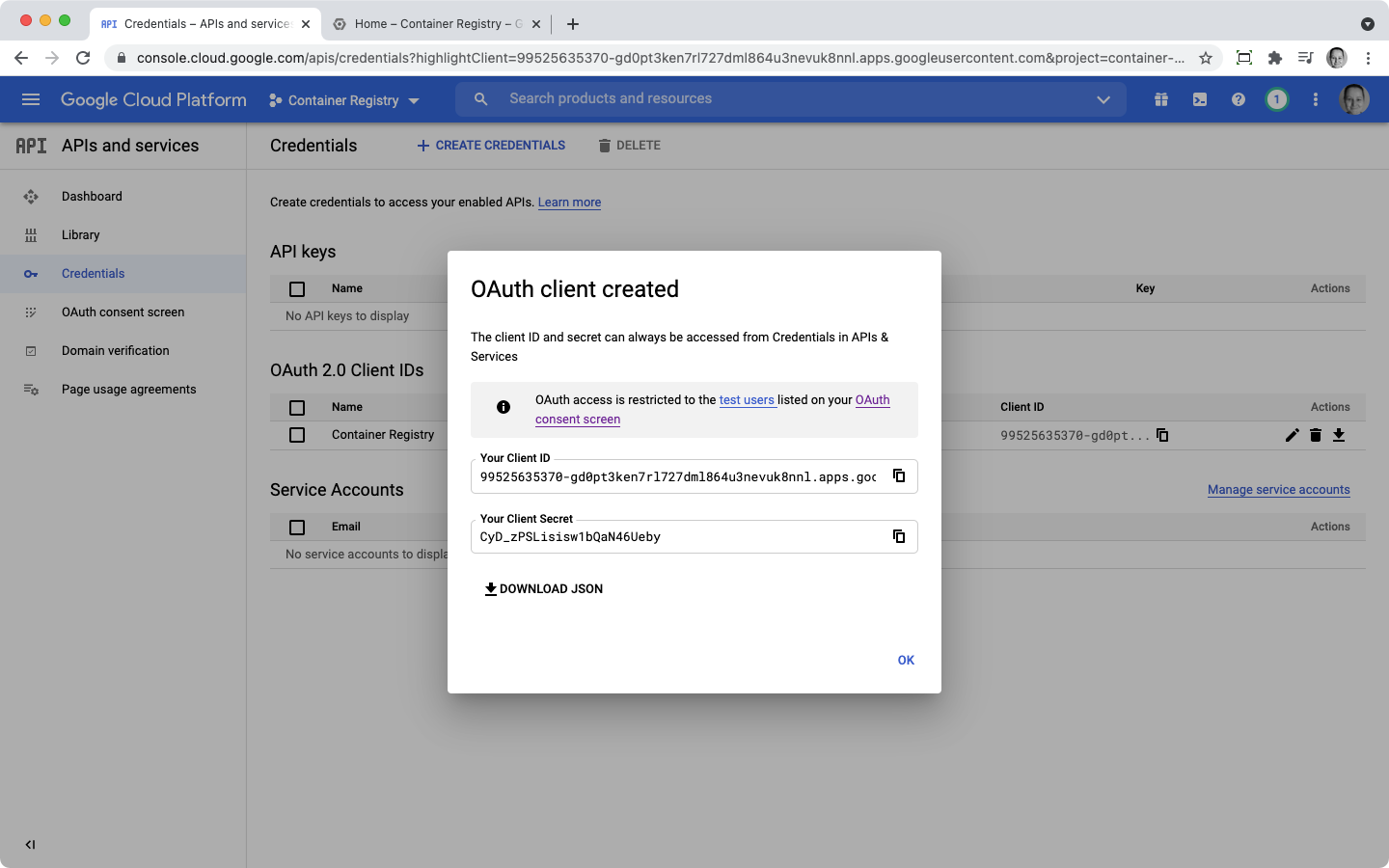The height and width of the screenshot is (868, 1389).
Task: Open the console settings three-dot menu
Action: (1316, 99)
